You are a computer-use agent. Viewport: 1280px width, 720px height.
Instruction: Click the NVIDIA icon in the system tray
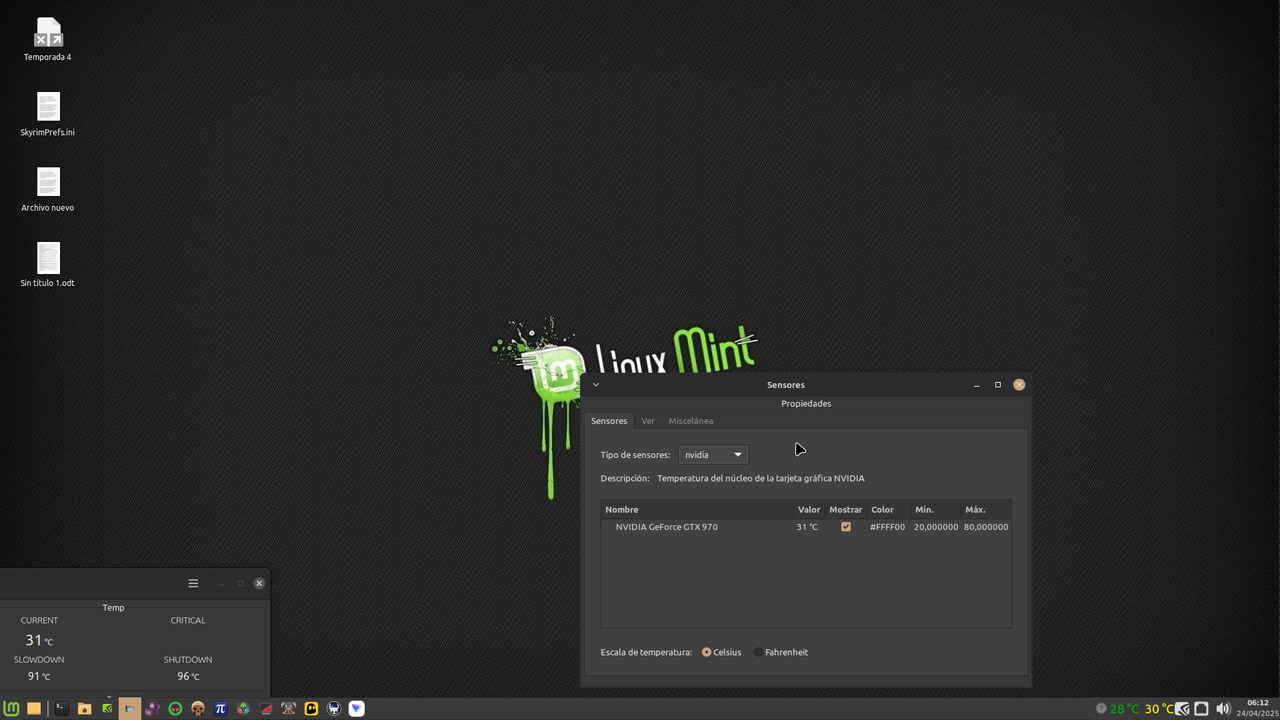(x=1182, y=708)
